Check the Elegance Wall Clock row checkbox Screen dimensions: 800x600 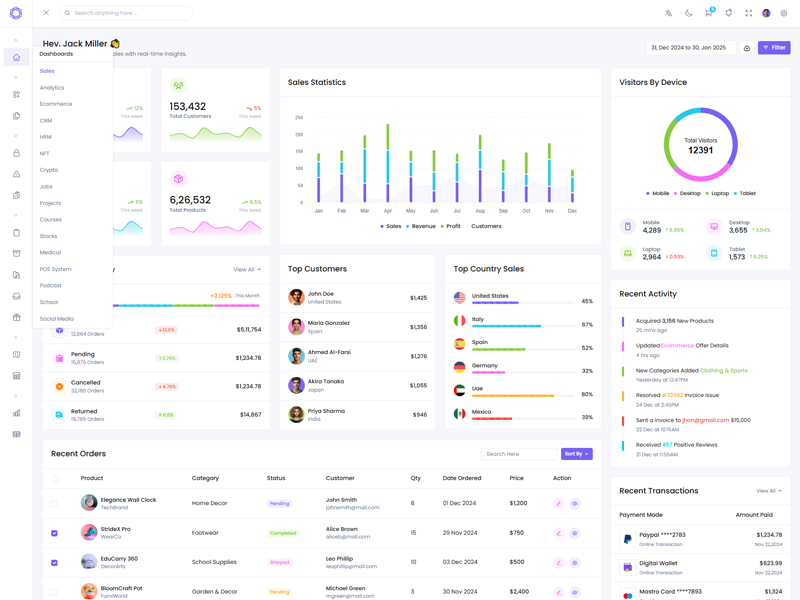point(54,504)
